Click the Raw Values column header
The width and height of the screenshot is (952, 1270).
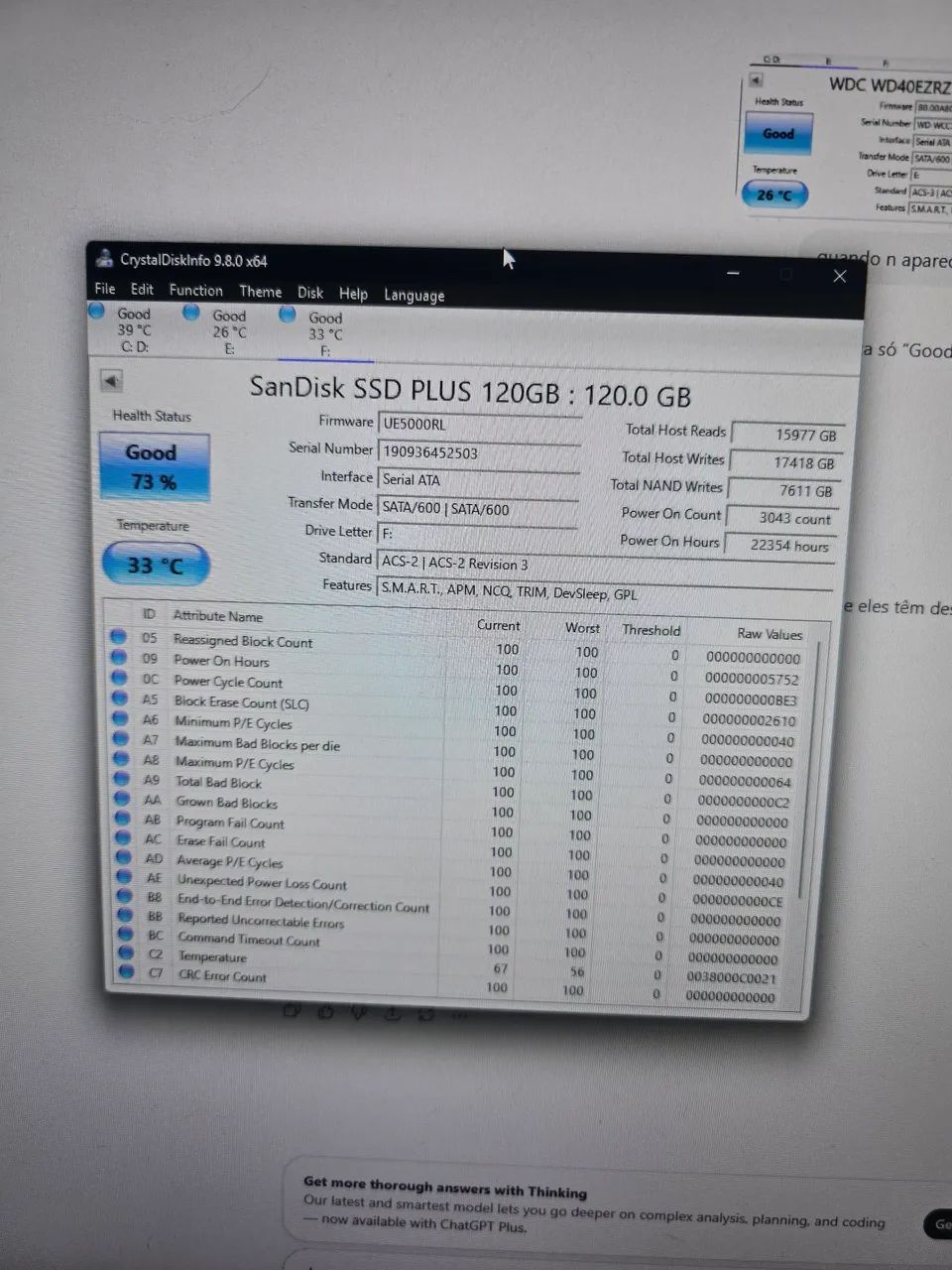pos(770,633)
